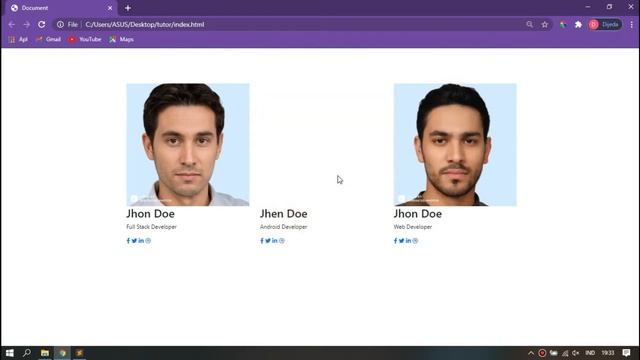
Task: Click the 19:33 clock in taskbar
Action: click(608, 353)
